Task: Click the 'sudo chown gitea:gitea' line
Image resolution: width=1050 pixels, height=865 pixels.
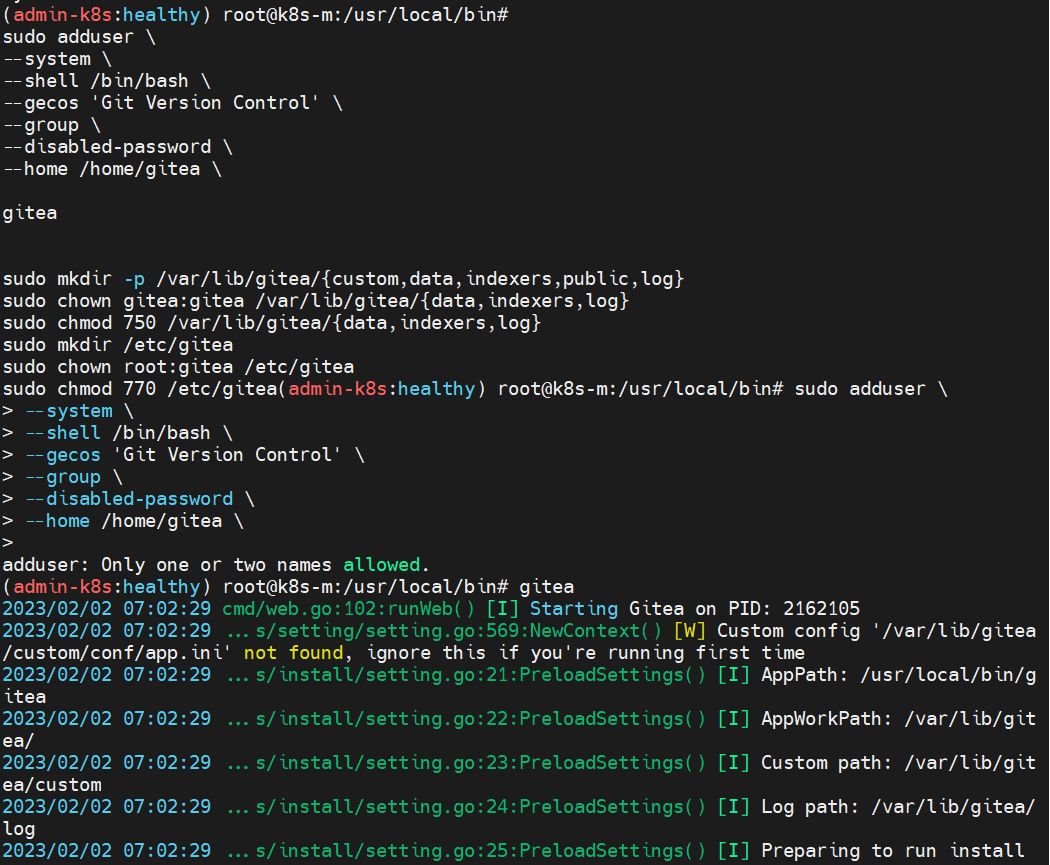Action: coord(315,301)
